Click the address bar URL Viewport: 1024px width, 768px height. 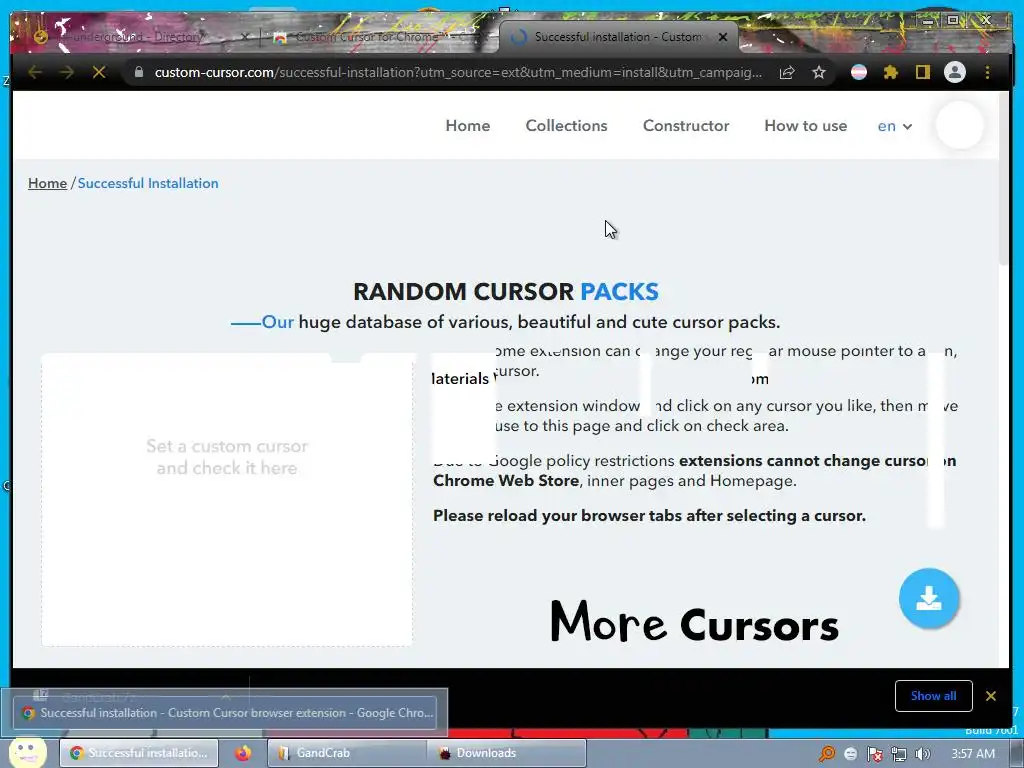458,72
